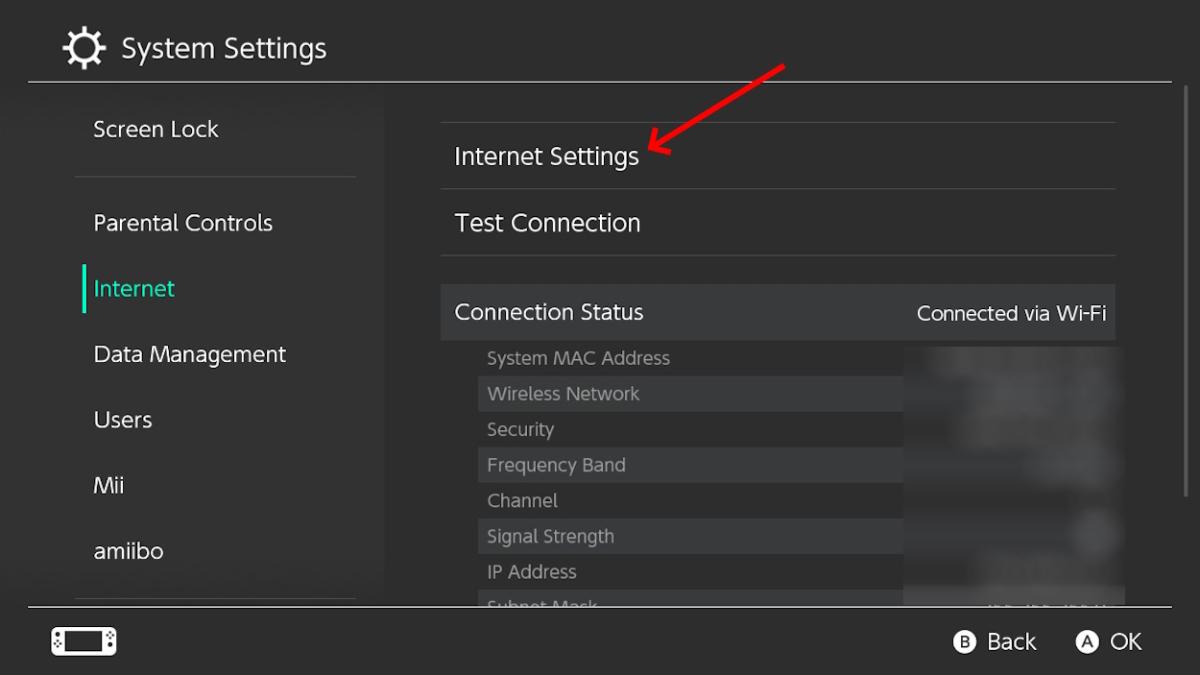
Task: Select the Signal Strength row
Action: [690, 537]
